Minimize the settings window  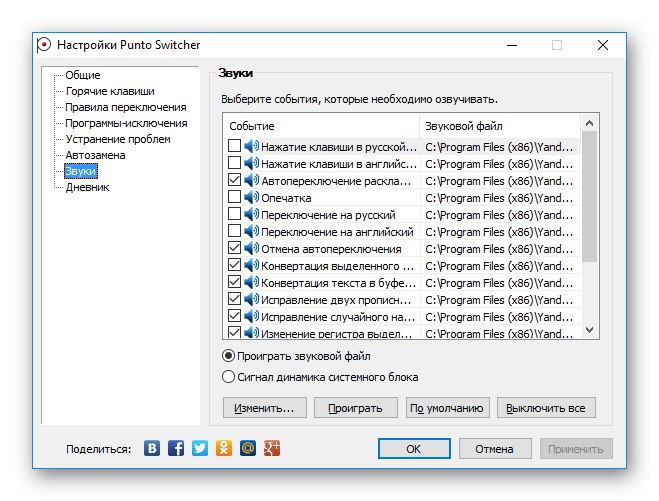pos(512,45)
